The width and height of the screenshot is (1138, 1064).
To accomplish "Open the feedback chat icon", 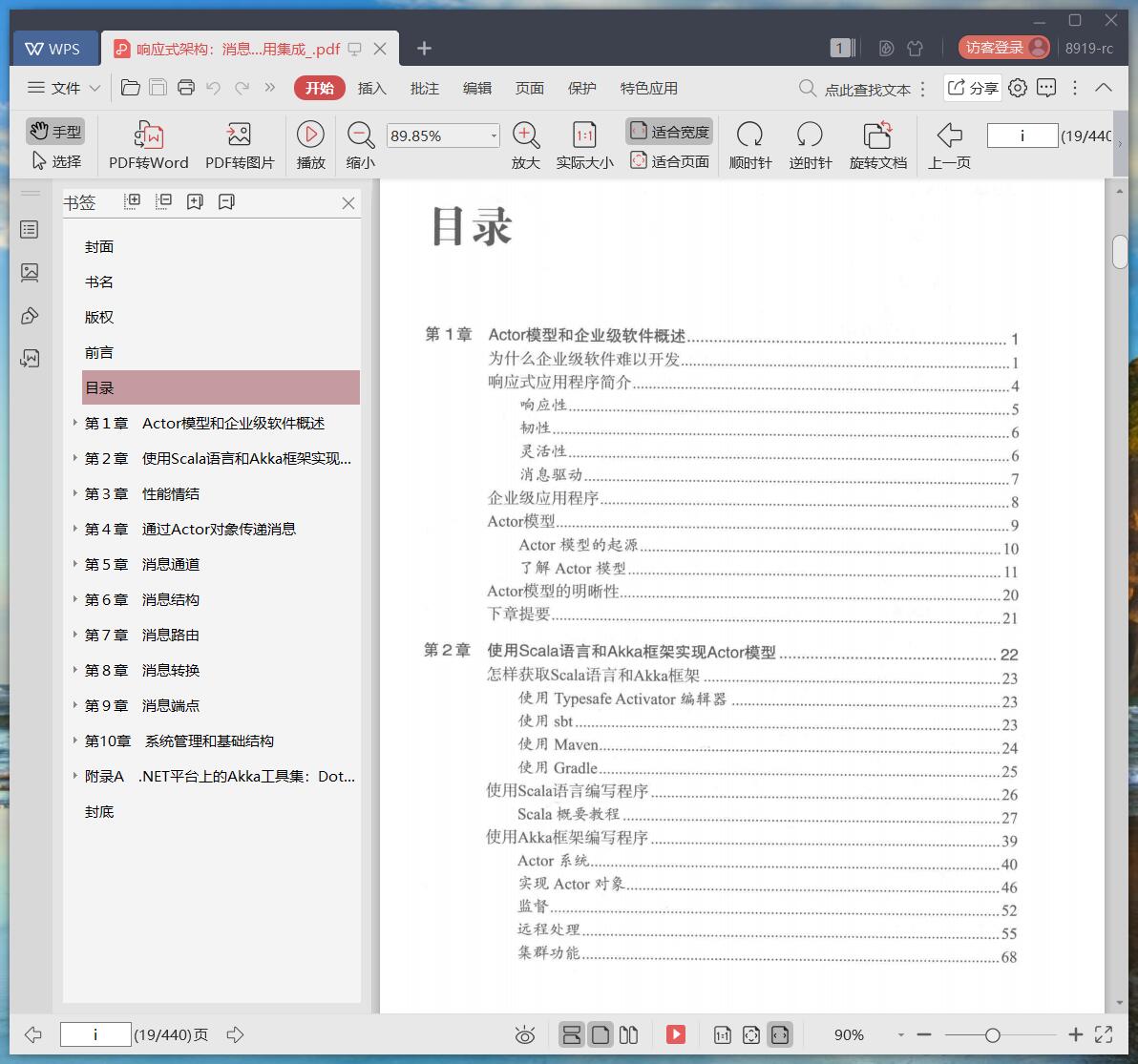I will [x=1045, y=88].
